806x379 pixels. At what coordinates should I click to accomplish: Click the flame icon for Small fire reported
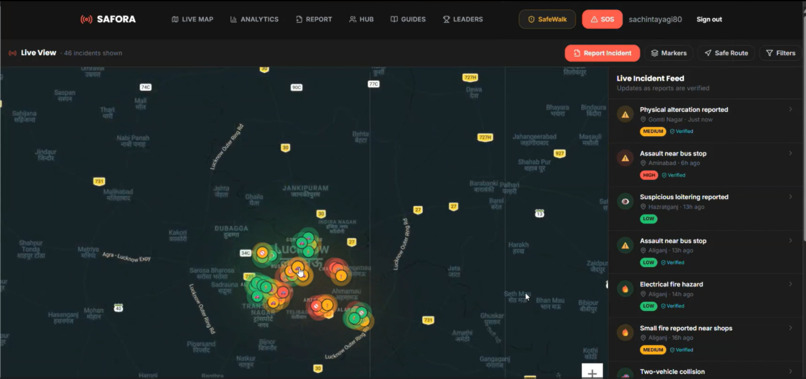(x=625, y=332)
